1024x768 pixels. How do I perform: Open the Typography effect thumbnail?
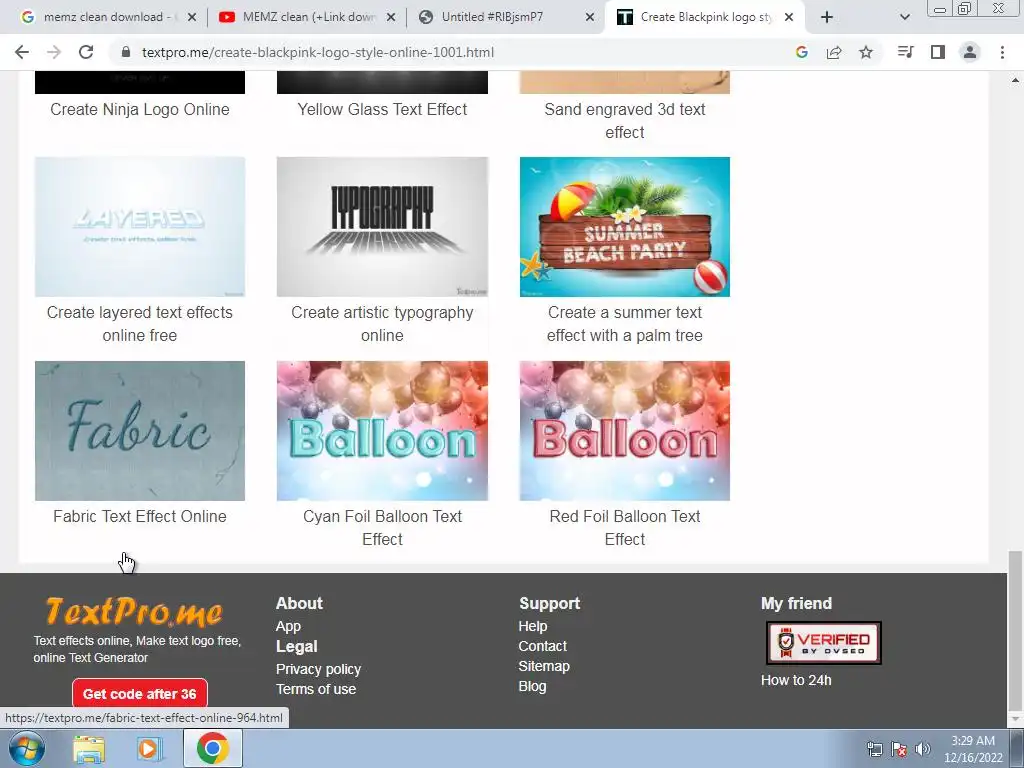pos(382,227)
